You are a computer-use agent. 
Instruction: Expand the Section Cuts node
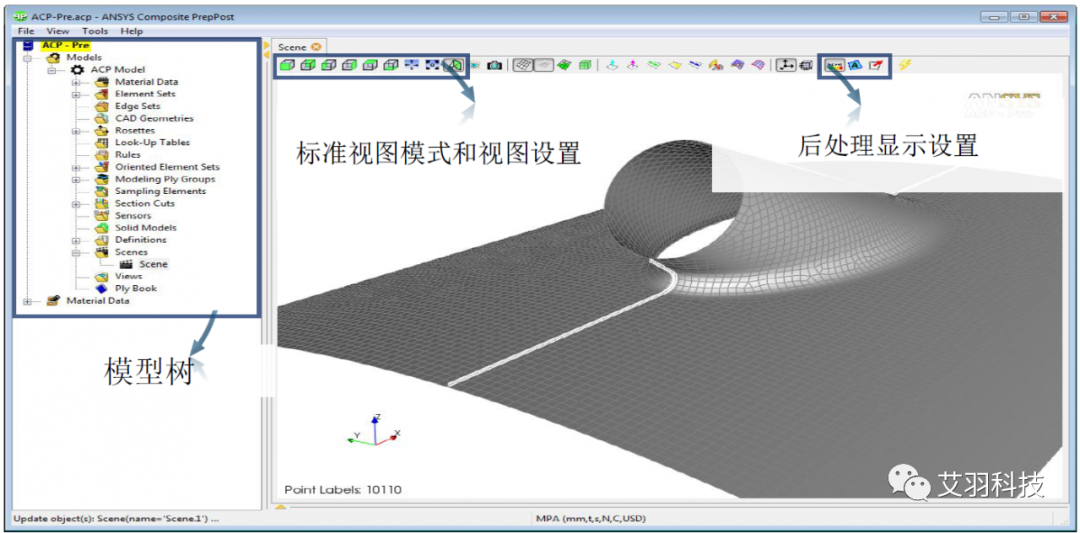[x=76, y=203]
